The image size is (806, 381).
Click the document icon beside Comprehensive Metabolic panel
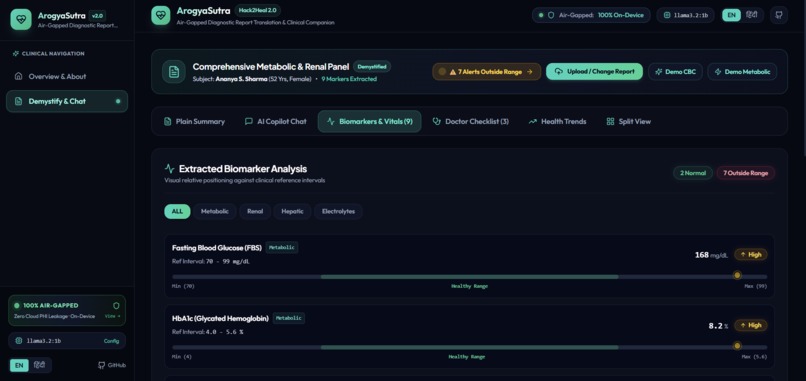tap(174, 71)
